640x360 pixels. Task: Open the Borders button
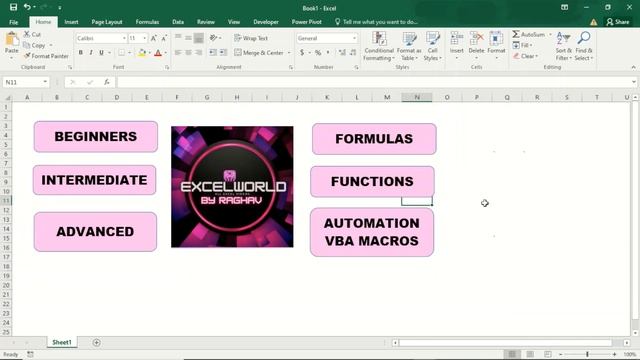click(122, 53)
